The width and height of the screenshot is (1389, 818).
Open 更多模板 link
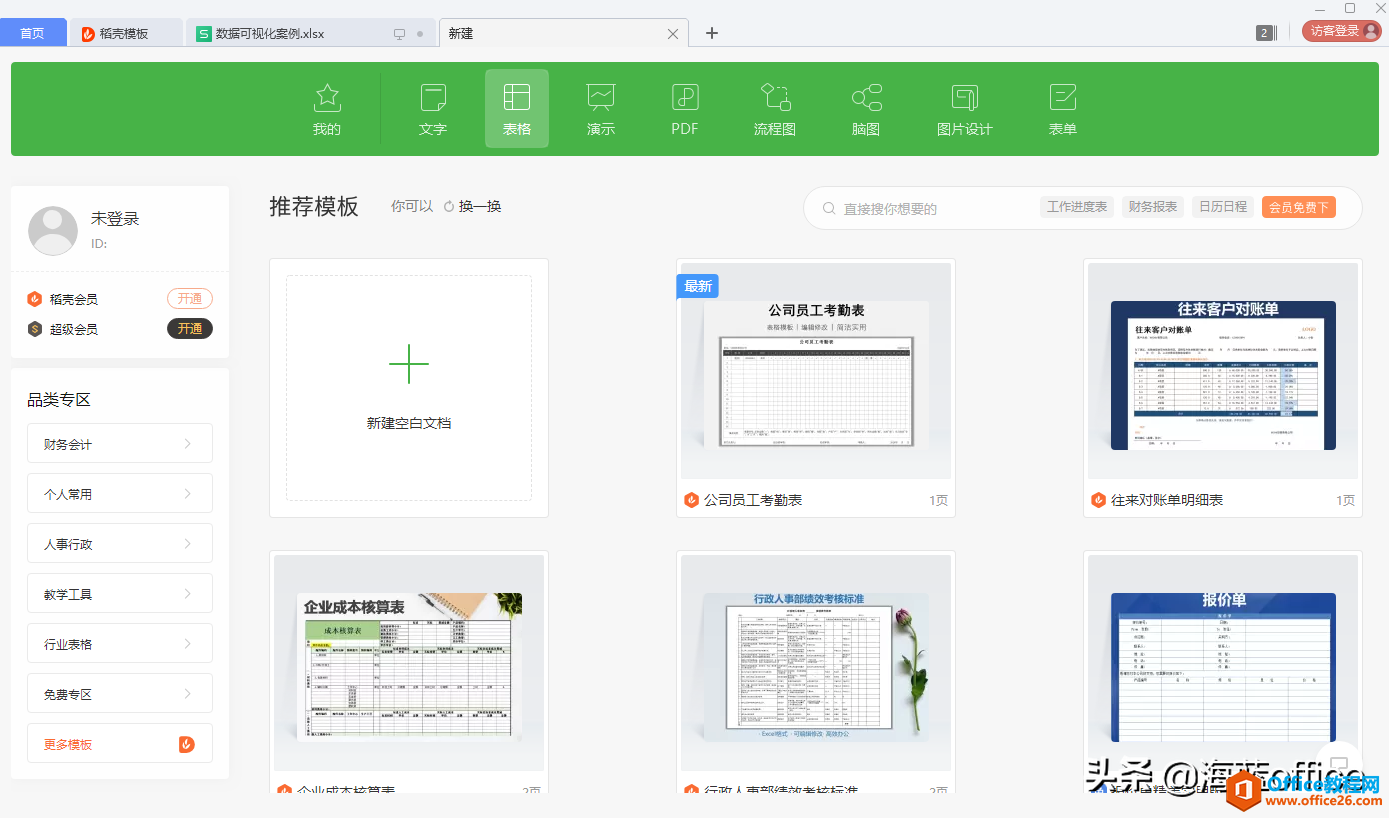120,744
